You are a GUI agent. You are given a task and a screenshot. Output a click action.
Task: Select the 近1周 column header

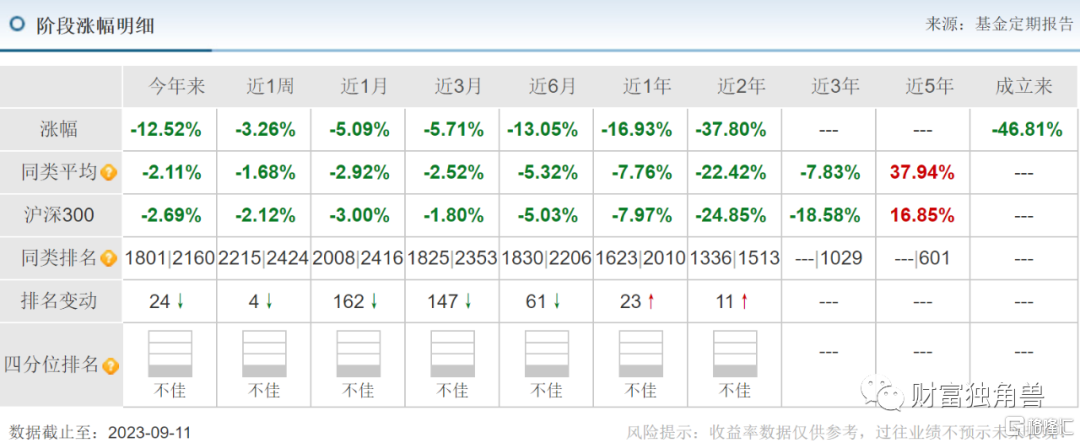pos(270,87)
